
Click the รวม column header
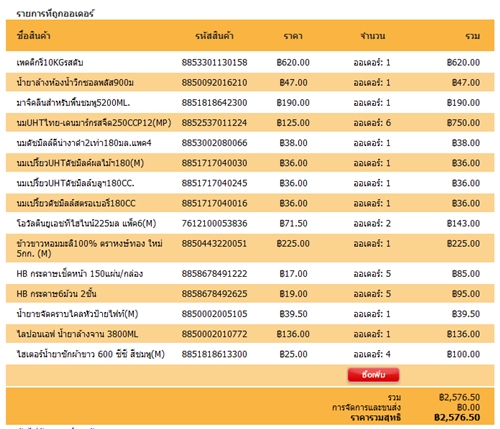click(473, 36)
